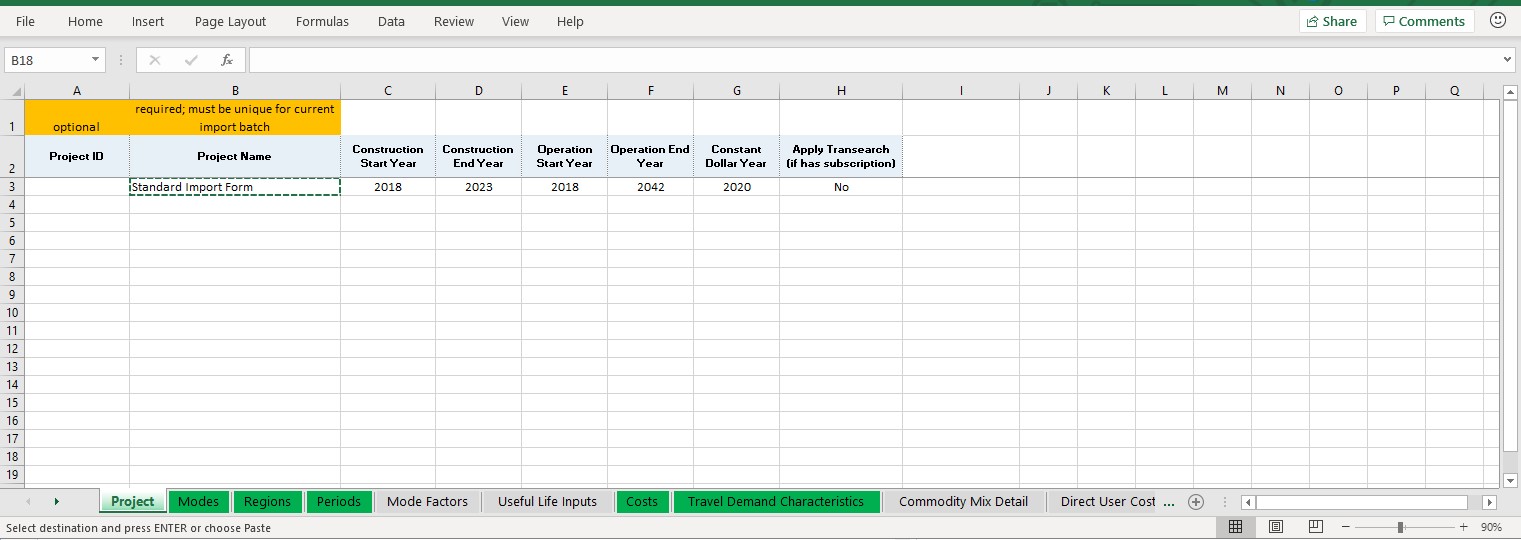Add a new sheet with plus icon
This screenshot has height=540, width=1521.
pos(1195,502)
